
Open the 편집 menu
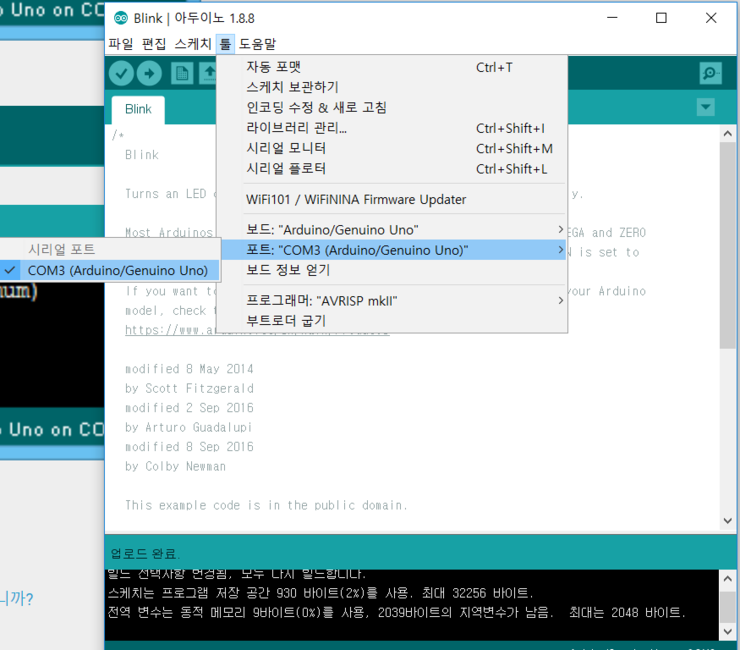tap(154, 44)
